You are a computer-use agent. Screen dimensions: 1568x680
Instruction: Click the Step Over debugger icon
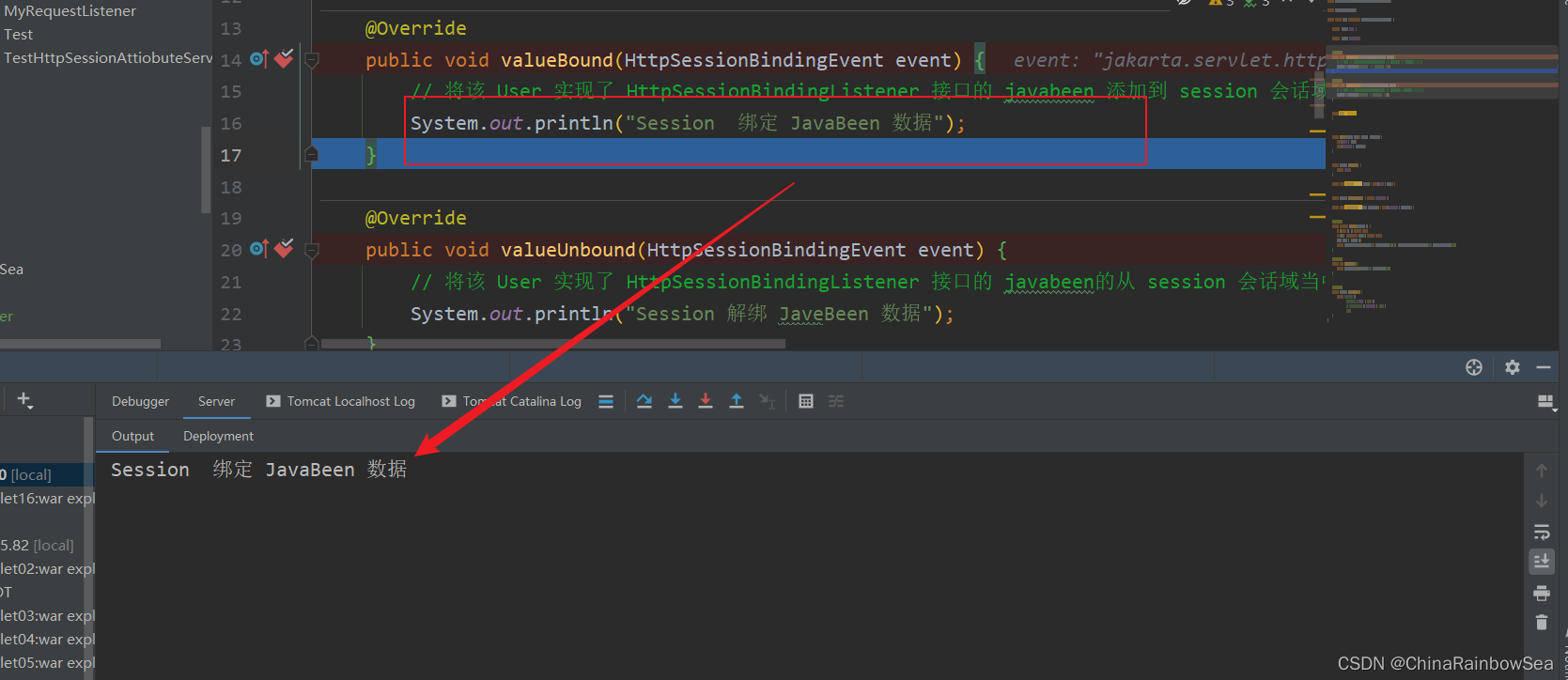click(x=644, y=401)
